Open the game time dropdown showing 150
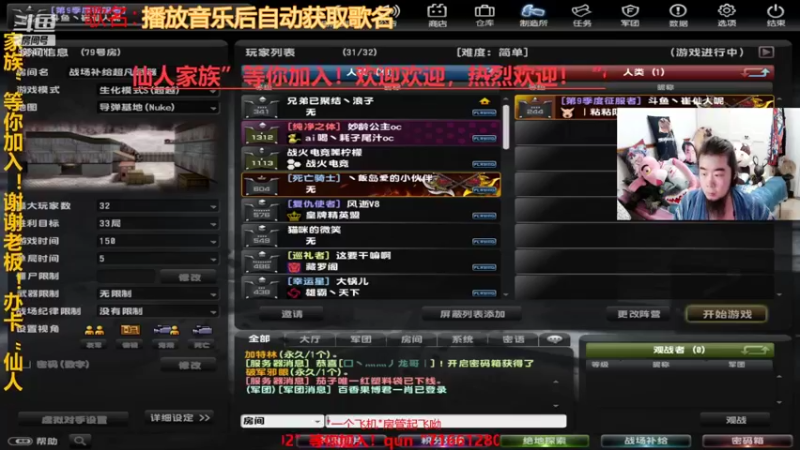Image resolution: width=800 pixels, height=450 pixels. point(158,241)
